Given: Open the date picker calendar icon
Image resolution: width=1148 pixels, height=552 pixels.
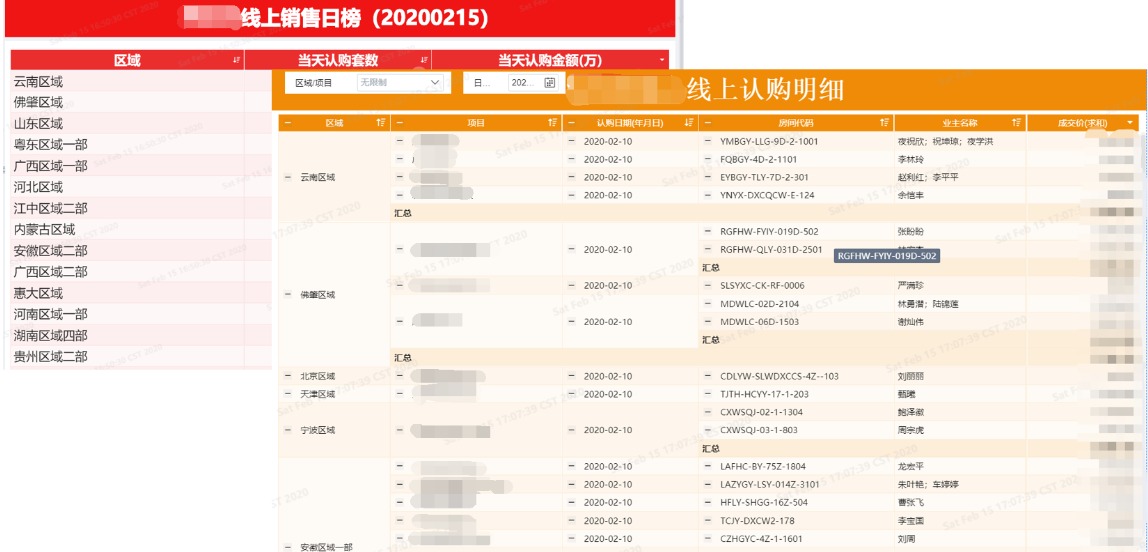Looking at the screenshot, I should (x=550, y=83).
